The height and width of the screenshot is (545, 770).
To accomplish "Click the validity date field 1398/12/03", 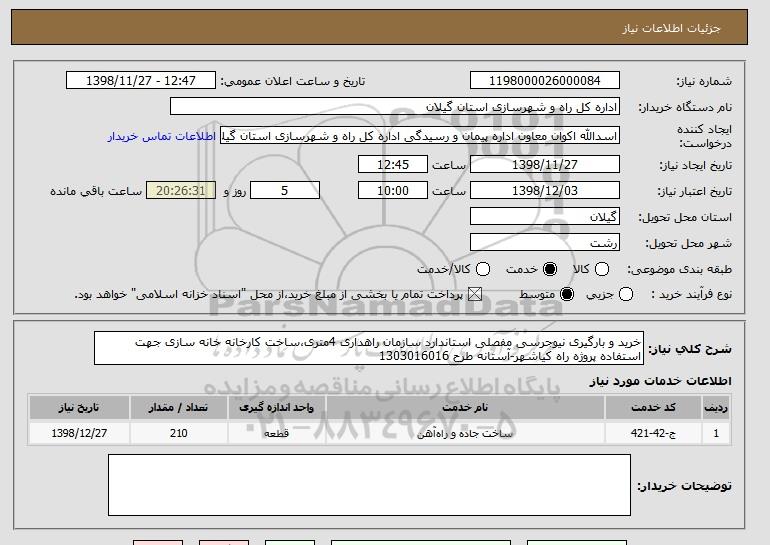I will pos(545,191).
